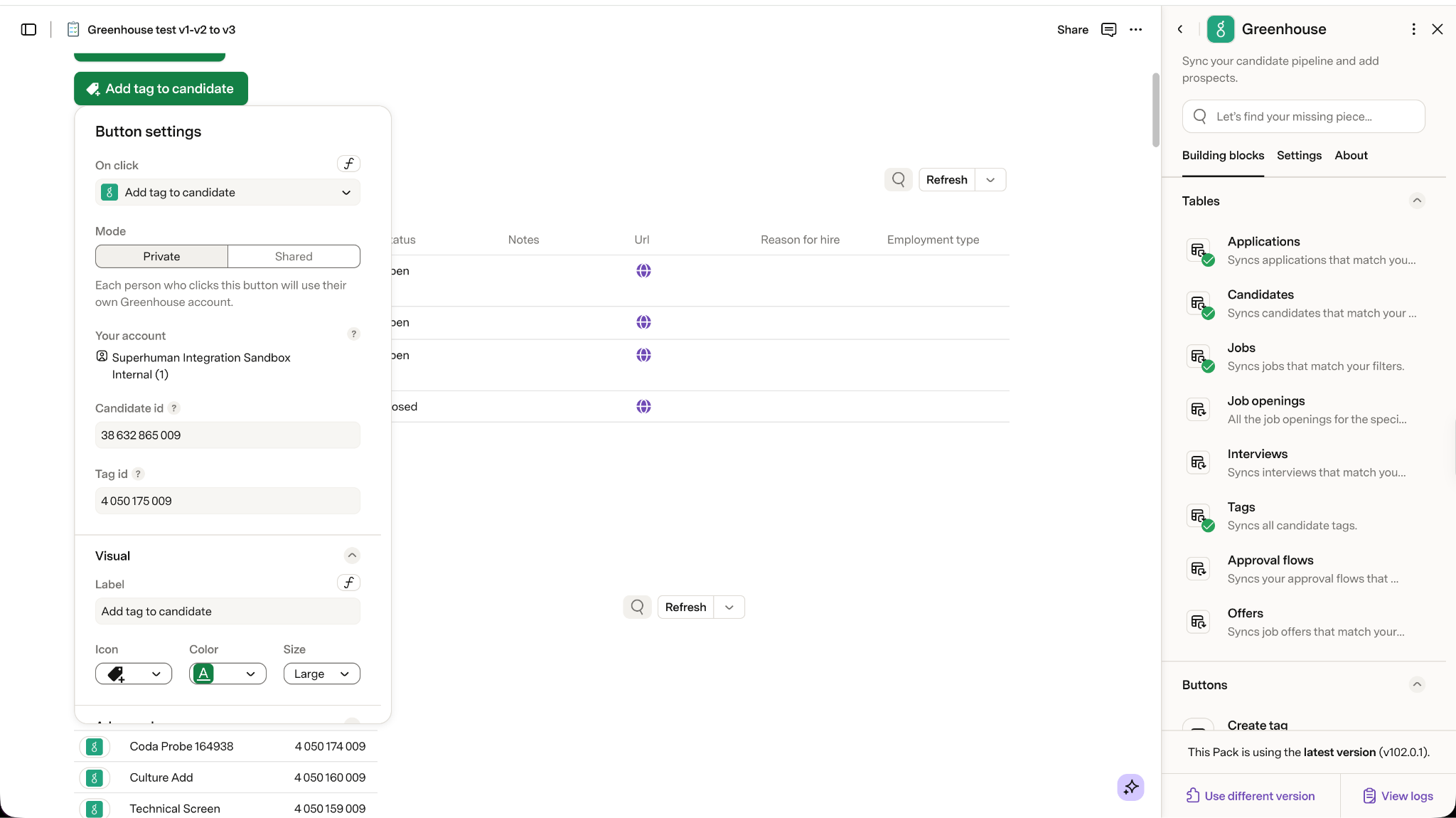
Task: Open the comments icon next to Share
Action: (x=1108, y=29)
